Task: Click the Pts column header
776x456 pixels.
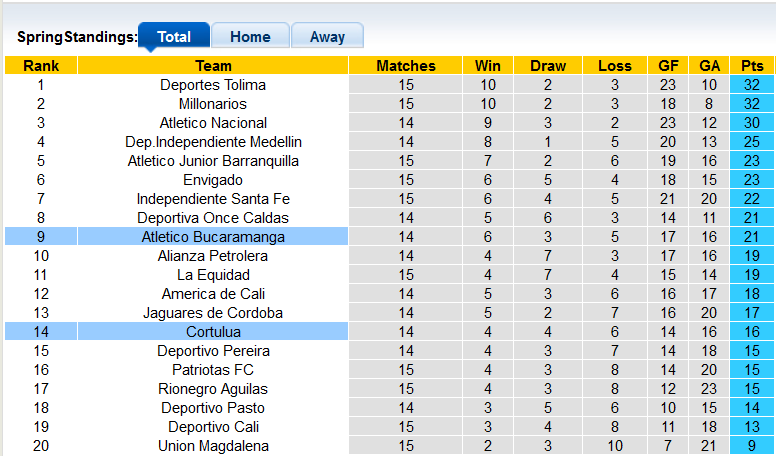Action: pos(752,66)
